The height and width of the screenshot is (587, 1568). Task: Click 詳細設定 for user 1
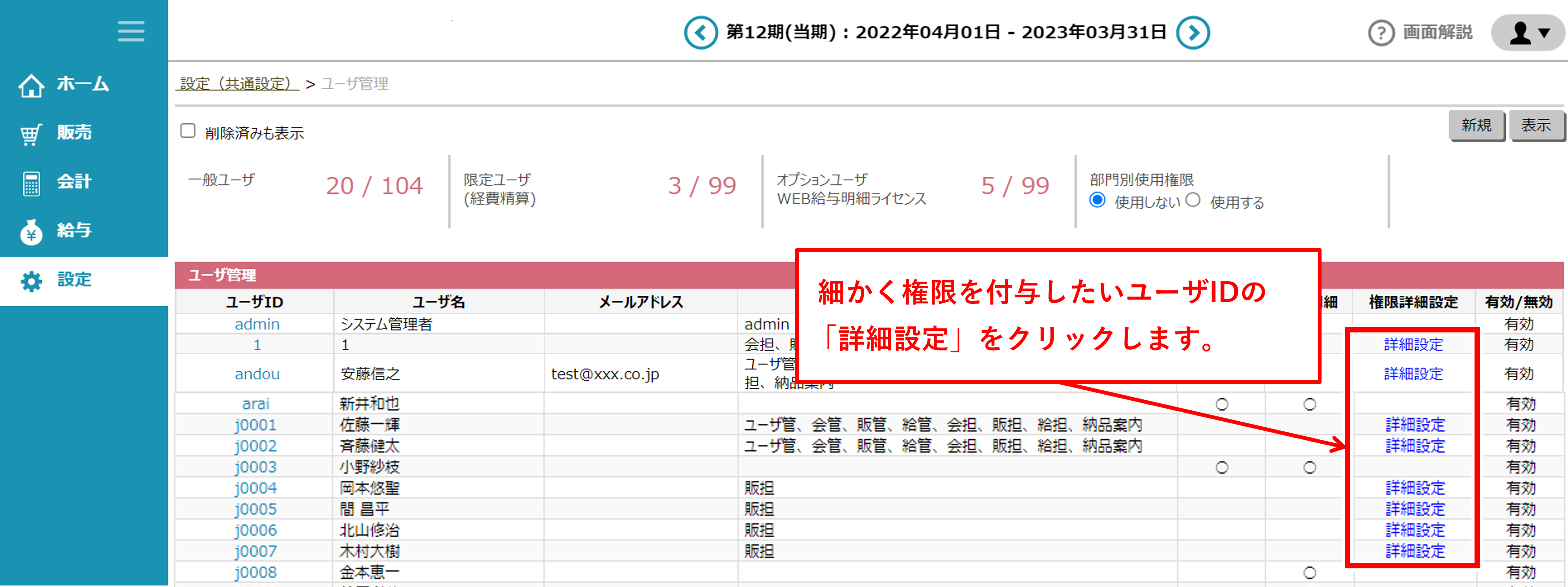click(1413, 345)
